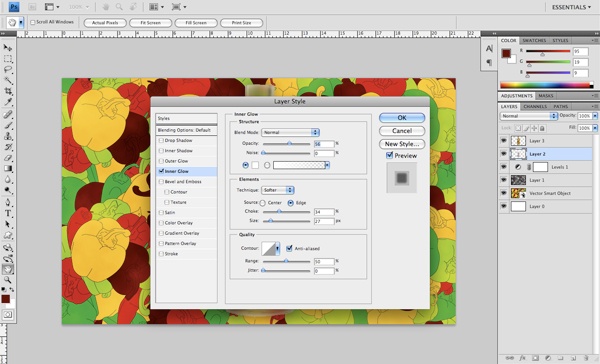Open the Adjustments tab
The height and width of the screenshot is (364, 600).
click(x=517, y=96)
